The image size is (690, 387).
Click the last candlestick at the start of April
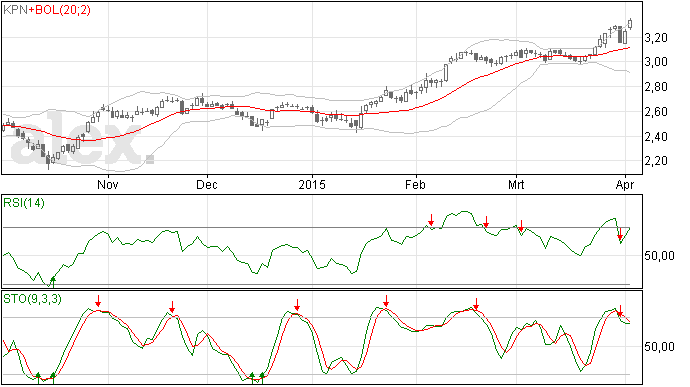click(631, 24)
